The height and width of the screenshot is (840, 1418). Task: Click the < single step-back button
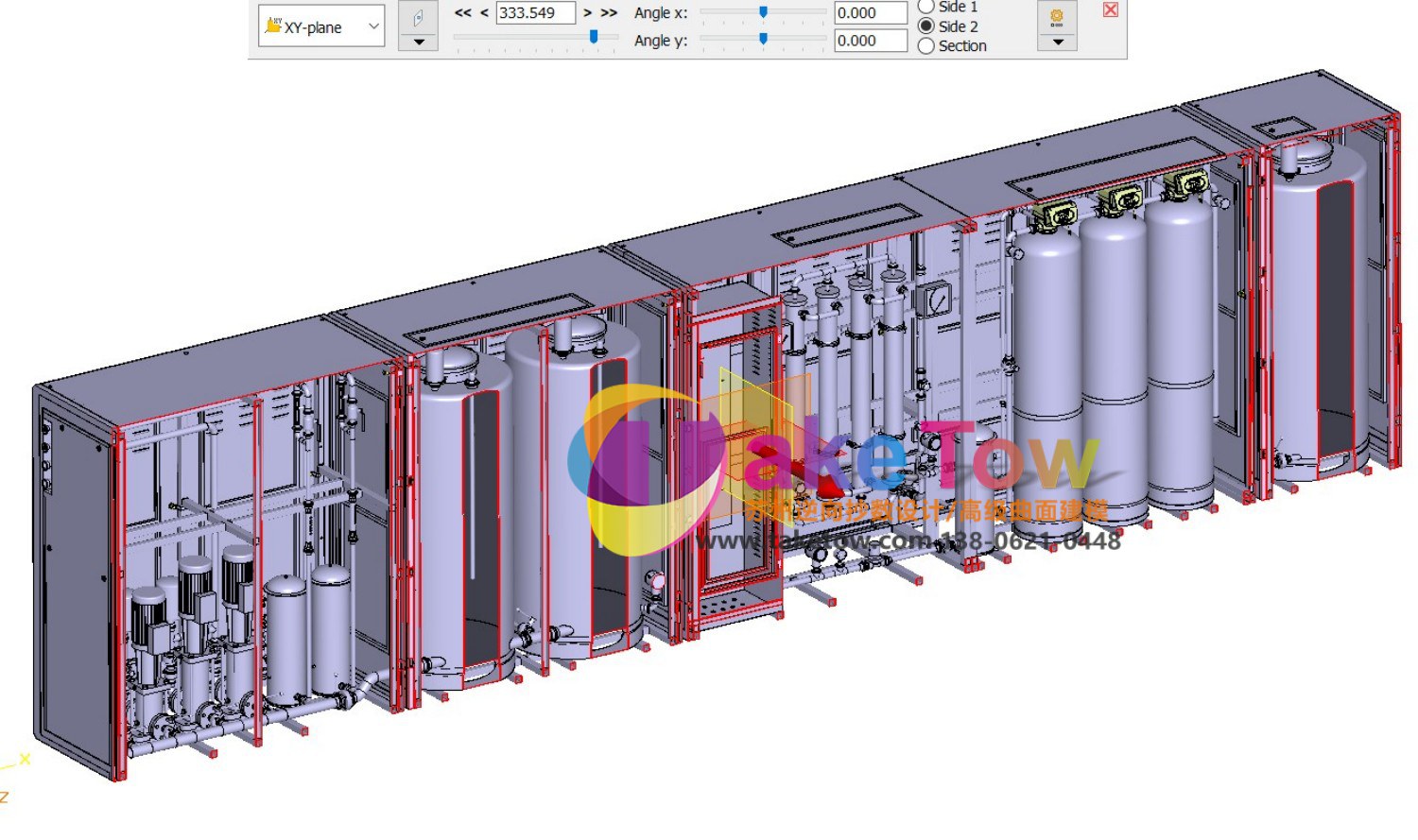[x=484, y=13]
